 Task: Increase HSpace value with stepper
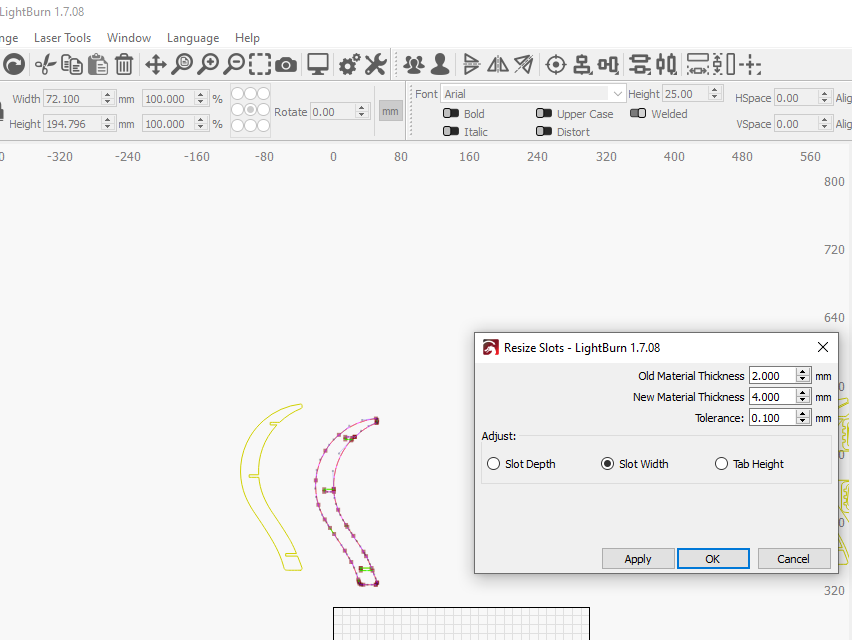point(825,95)
